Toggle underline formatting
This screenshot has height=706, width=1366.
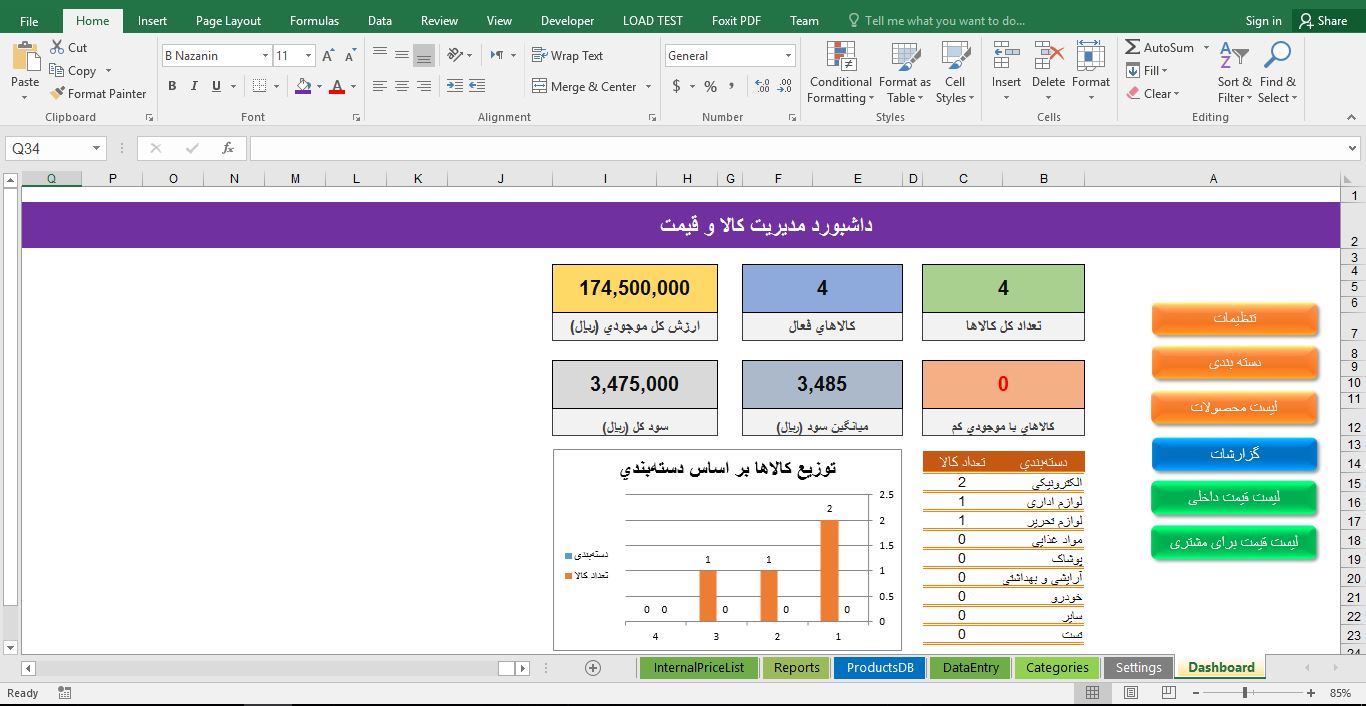212,86
